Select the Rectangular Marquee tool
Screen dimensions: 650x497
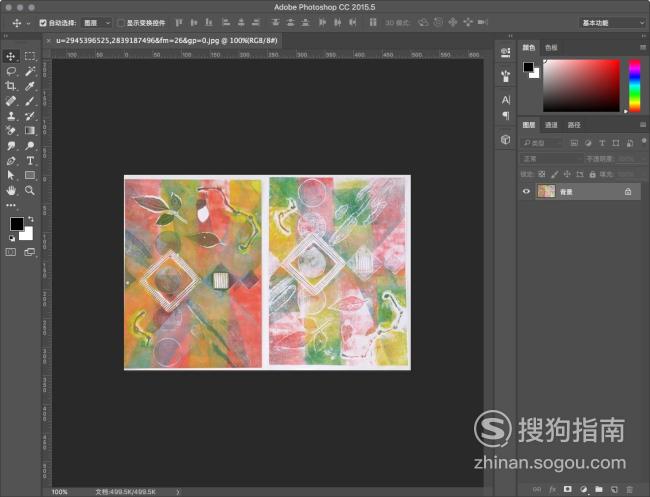pos(29,56)
